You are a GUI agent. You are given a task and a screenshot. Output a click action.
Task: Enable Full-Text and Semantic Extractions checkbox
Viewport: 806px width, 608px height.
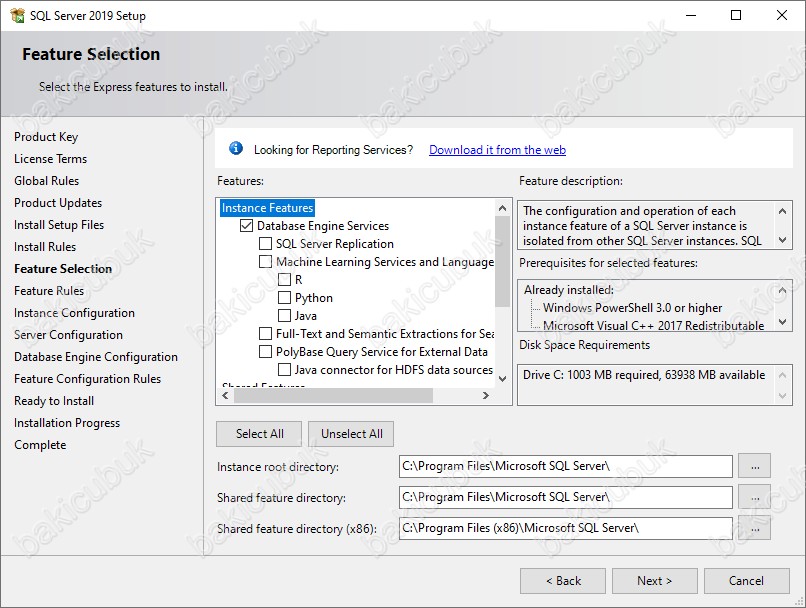pos(265,334)
